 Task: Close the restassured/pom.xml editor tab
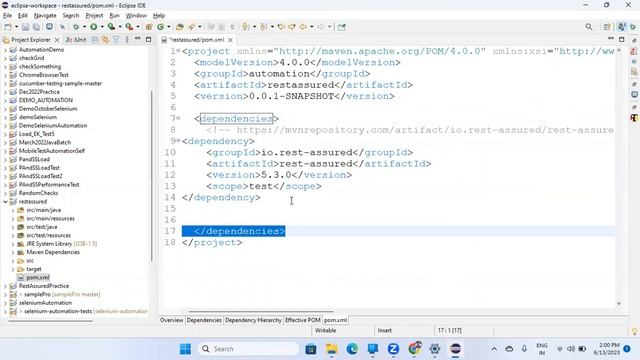tap(230, 40)
